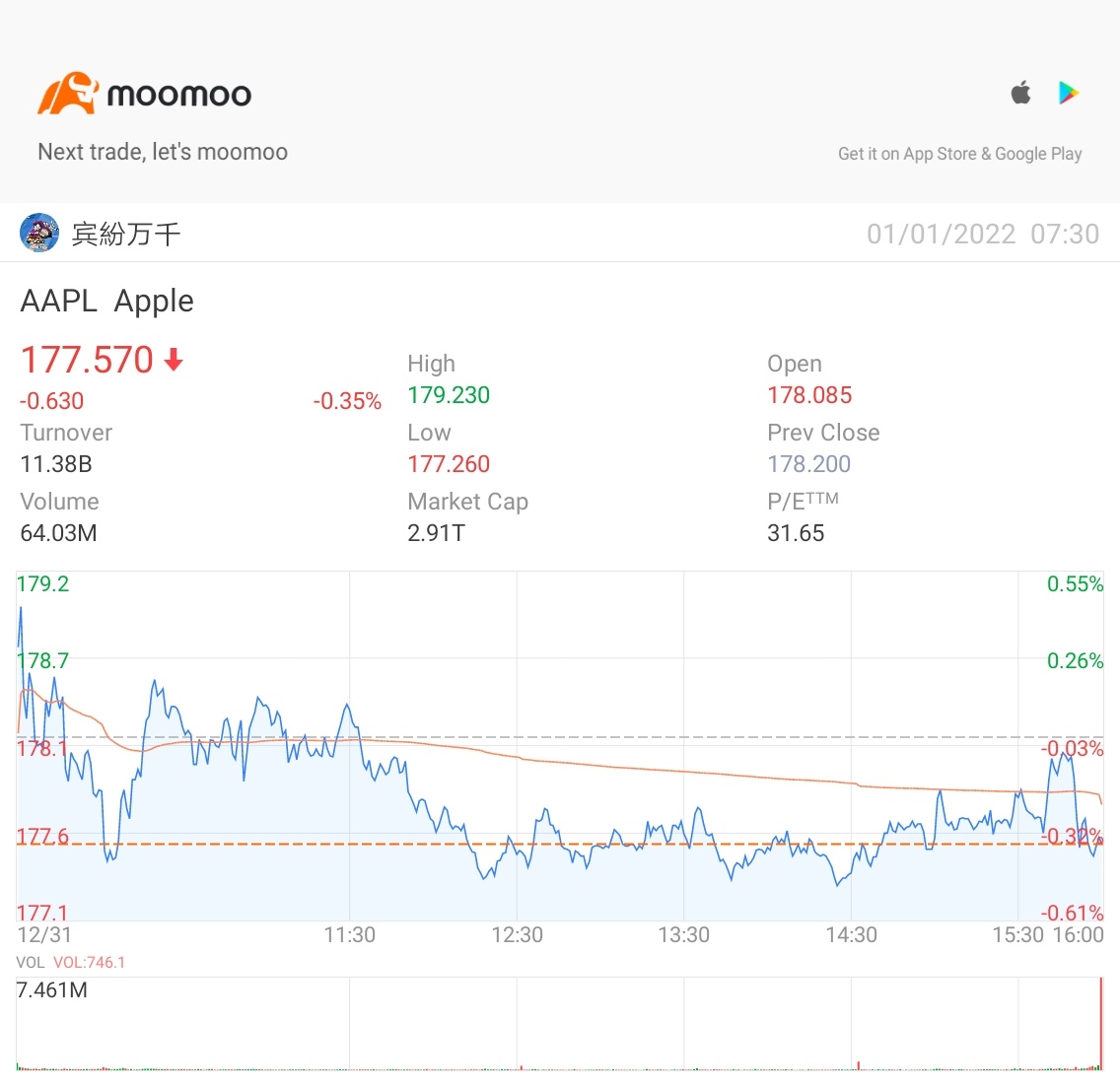Click the current price 177.570
Image resolution: width=1120 pixels, height=1088 pixels.
tap(87, 359)
